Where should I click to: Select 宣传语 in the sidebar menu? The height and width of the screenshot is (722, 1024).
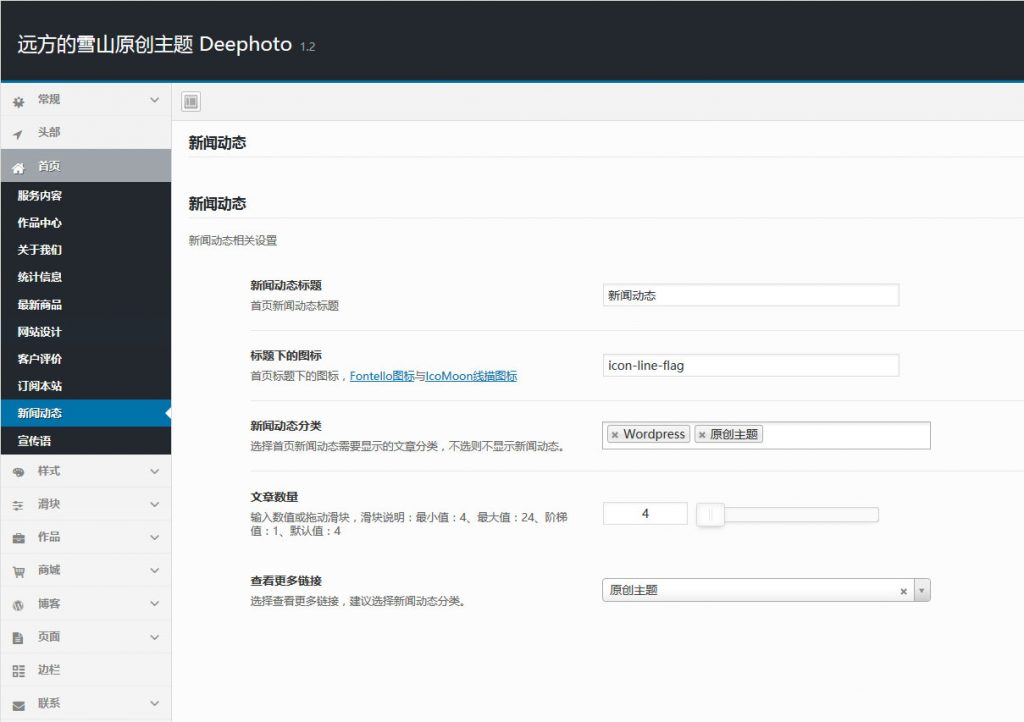38,439
